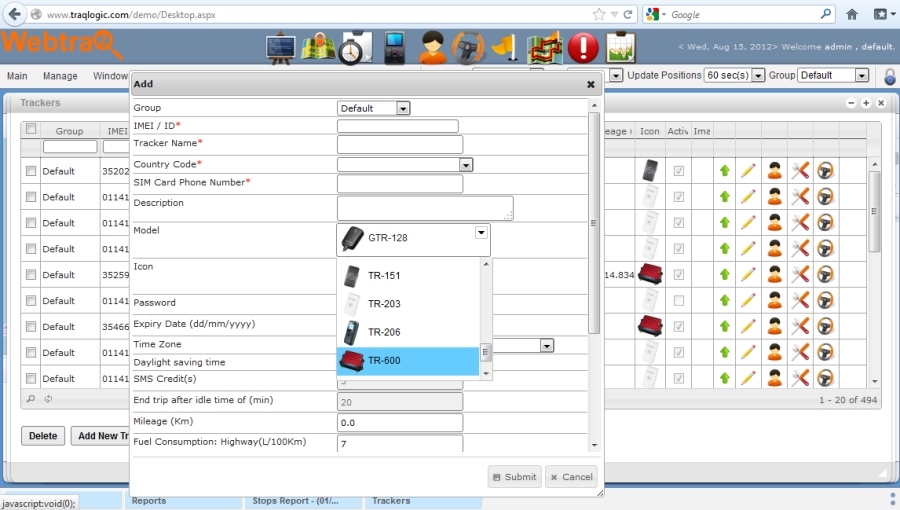This screenshot has height=510, width=900.
Task: Open the steering wheel driver icon in toolbar
Action: [468, 48]
